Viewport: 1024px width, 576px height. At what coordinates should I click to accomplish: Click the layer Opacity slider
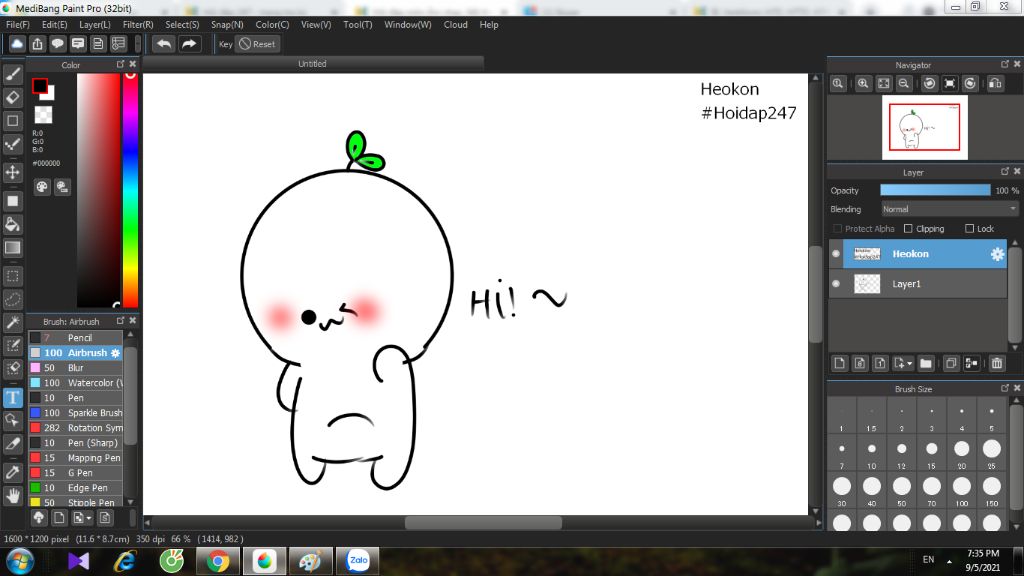coord(935,190)
